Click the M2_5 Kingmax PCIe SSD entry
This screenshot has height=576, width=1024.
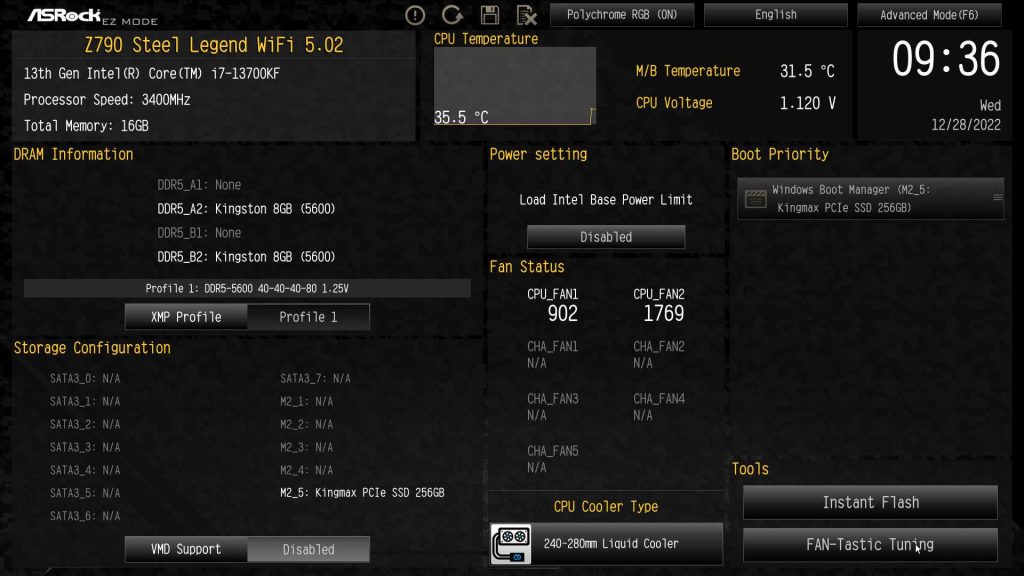[x=364, y=493]
